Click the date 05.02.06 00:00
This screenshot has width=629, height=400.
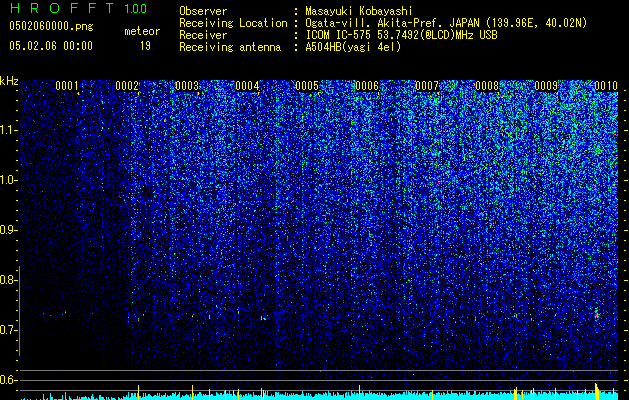point(51,46)
